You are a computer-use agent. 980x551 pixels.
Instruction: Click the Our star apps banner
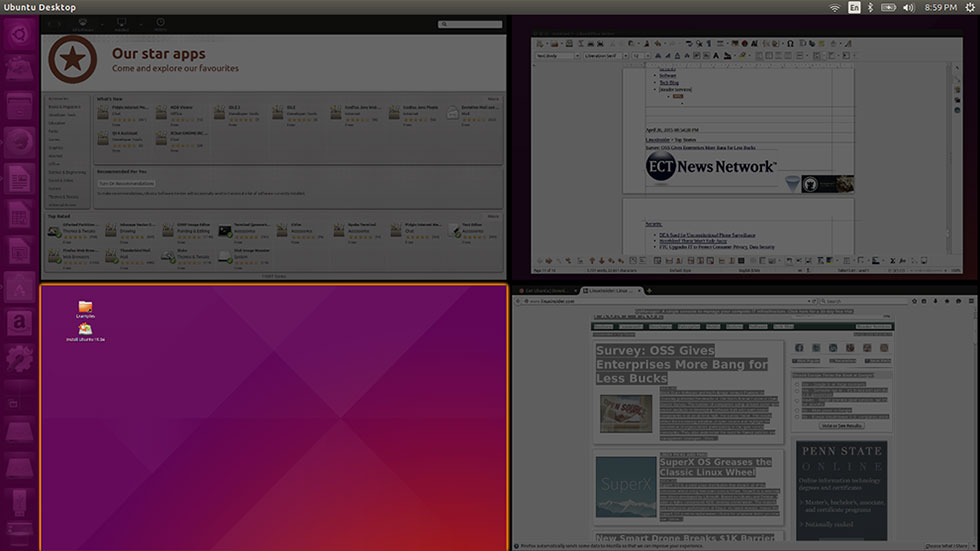pos(274,62)
